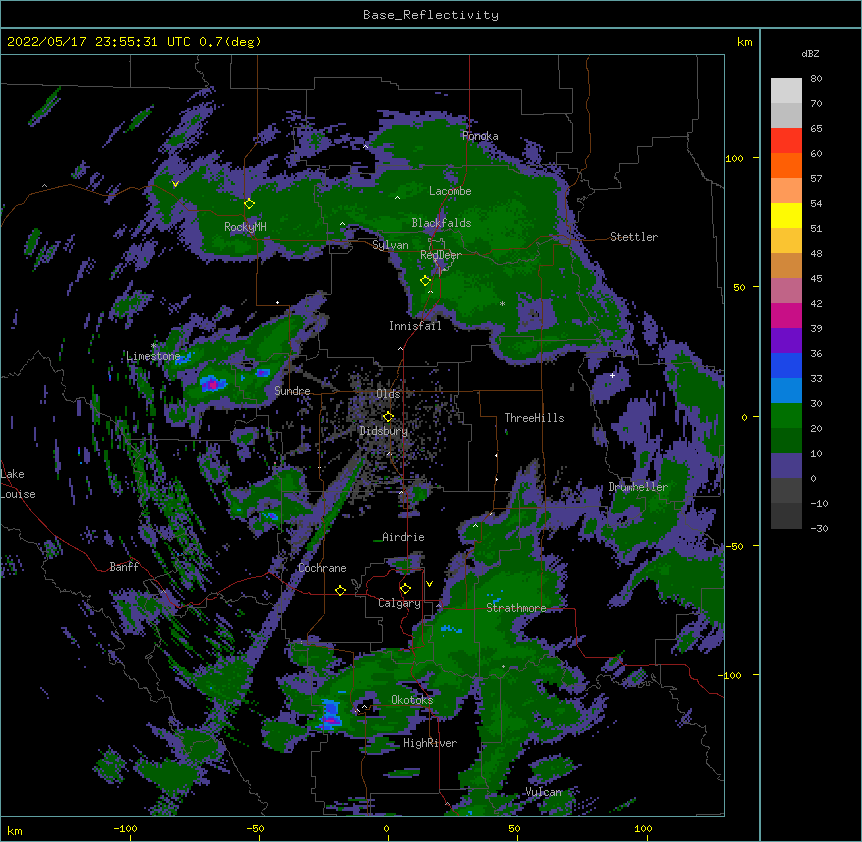Click the Stettler label
Viewport: 862px width, 842px height.
tap(634, 237)
